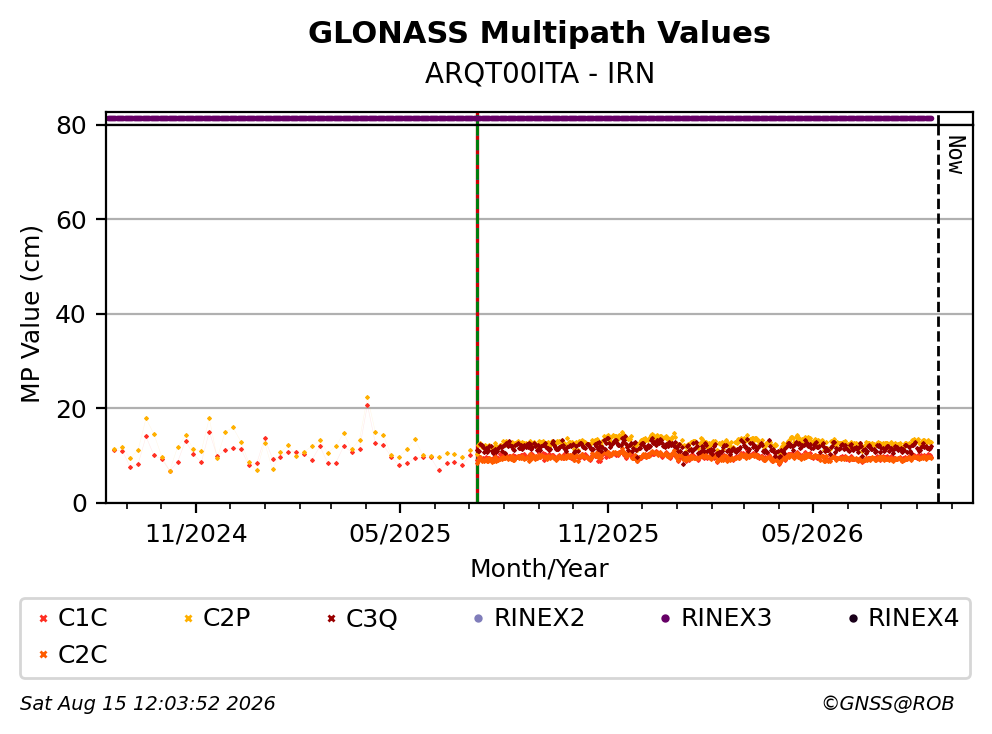Select the 'RINEX3' legend label
992x734 pixels.
[726, 618]
